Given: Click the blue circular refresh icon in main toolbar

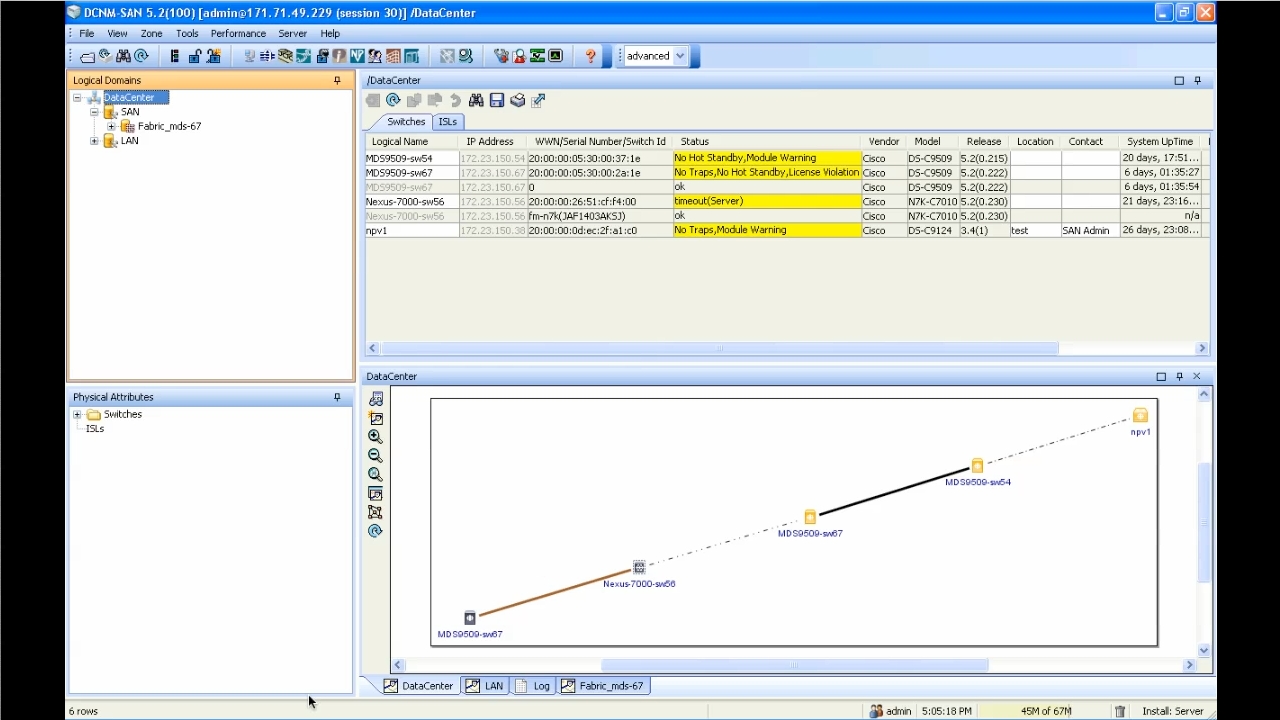Looking at the screenshot, I should point(141,56).
